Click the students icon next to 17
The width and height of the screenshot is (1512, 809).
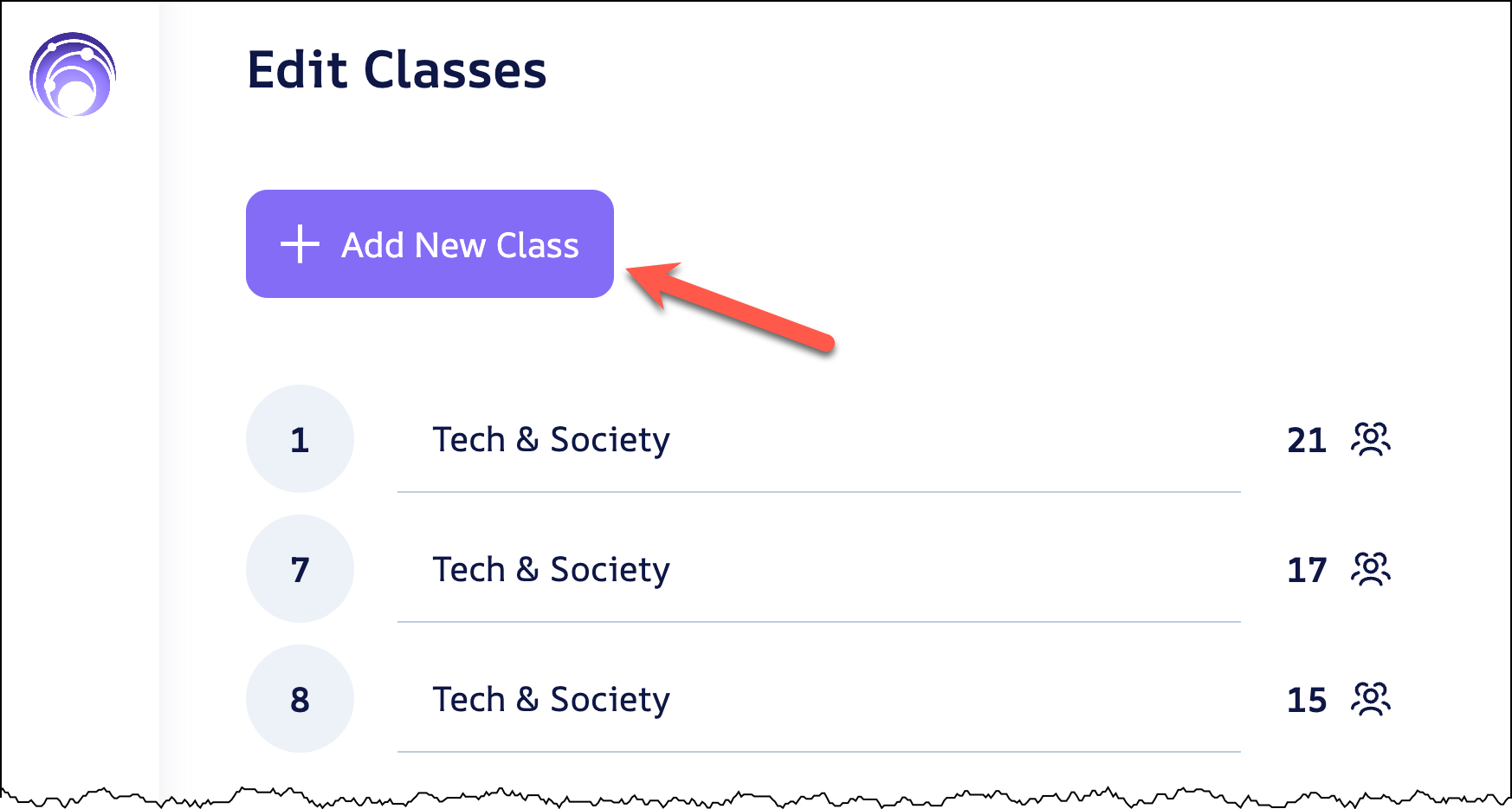[x=1370, y=569]
